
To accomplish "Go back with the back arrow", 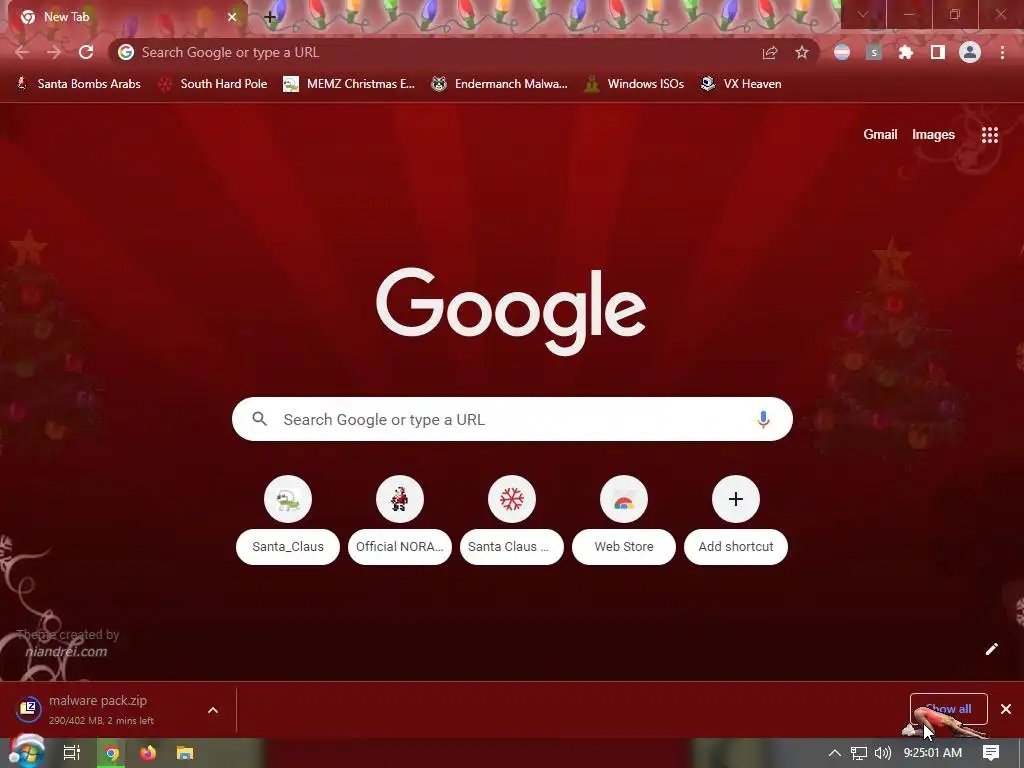I will point(22,52).
